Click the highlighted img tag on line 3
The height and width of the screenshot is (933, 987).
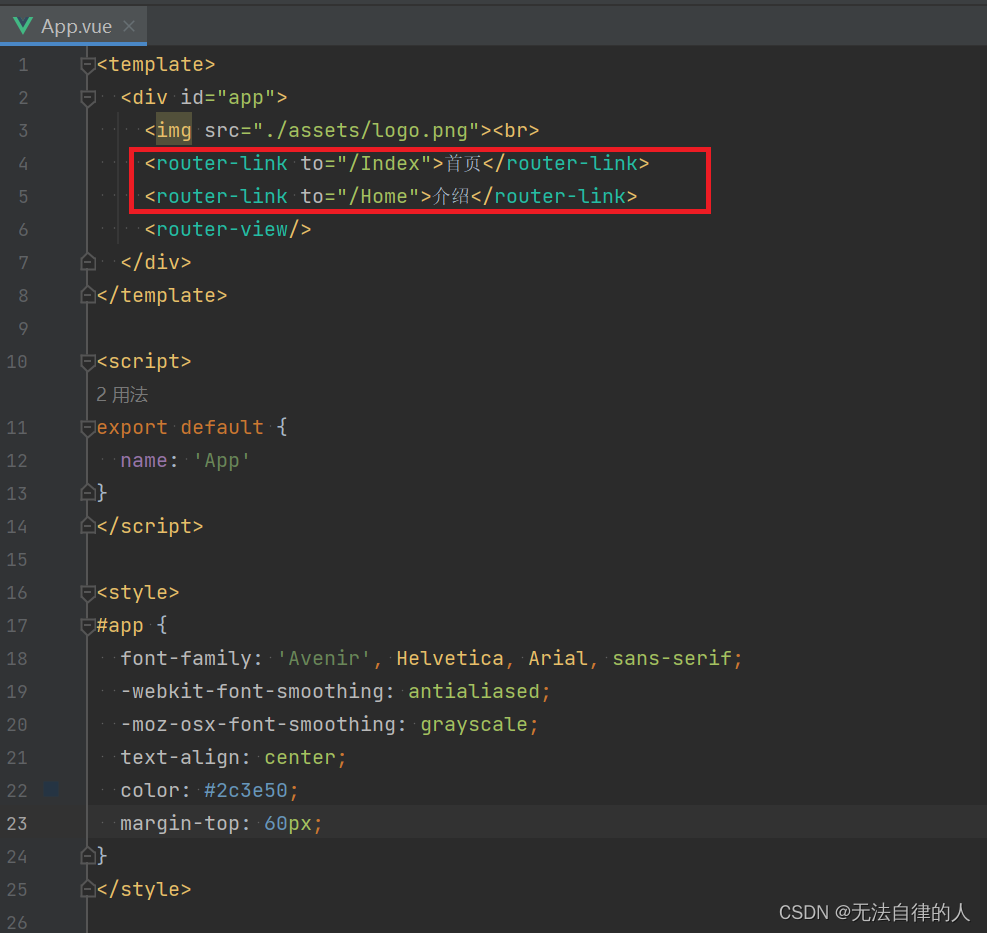pyautogui.click(x=171, y=130)
